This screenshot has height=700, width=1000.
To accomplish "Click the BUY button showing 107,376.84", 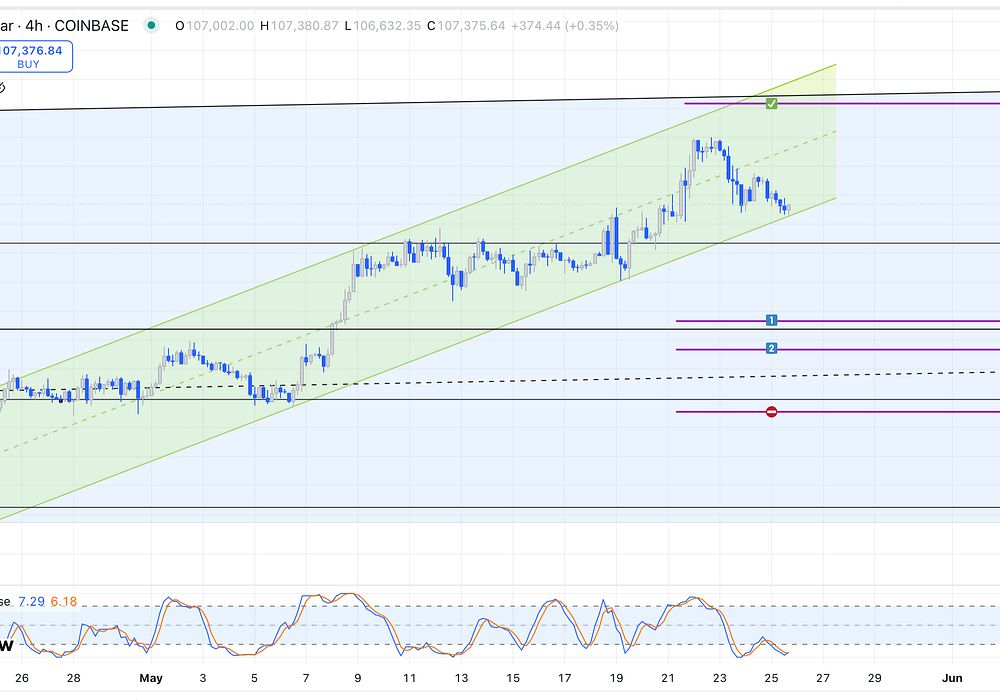I will [35, 56].
